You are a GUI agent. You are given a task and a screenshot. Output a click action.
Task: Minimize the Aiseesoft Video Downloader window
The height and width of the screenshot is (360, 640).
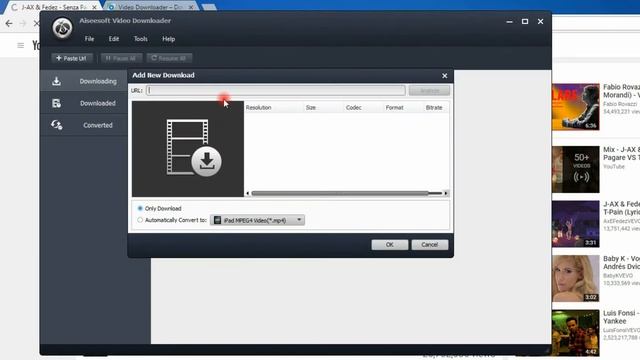pos(509,22)
